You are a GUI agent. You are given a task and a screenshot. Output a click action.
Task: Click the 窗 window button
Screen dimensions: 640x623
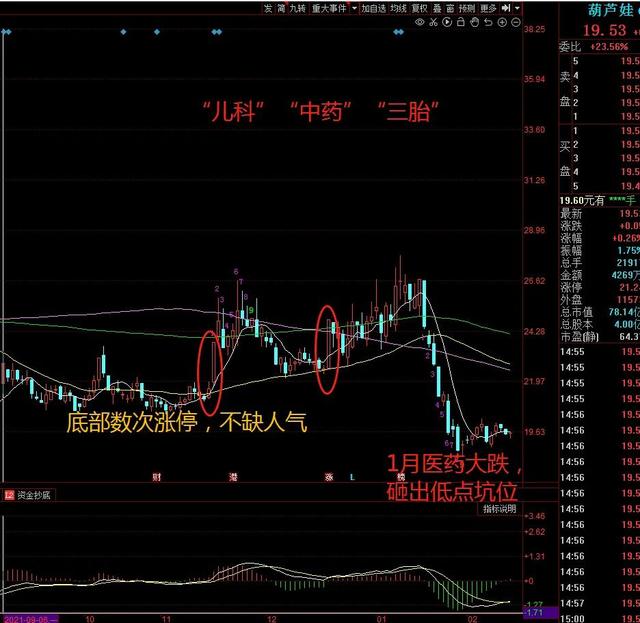tap(450, 8)
